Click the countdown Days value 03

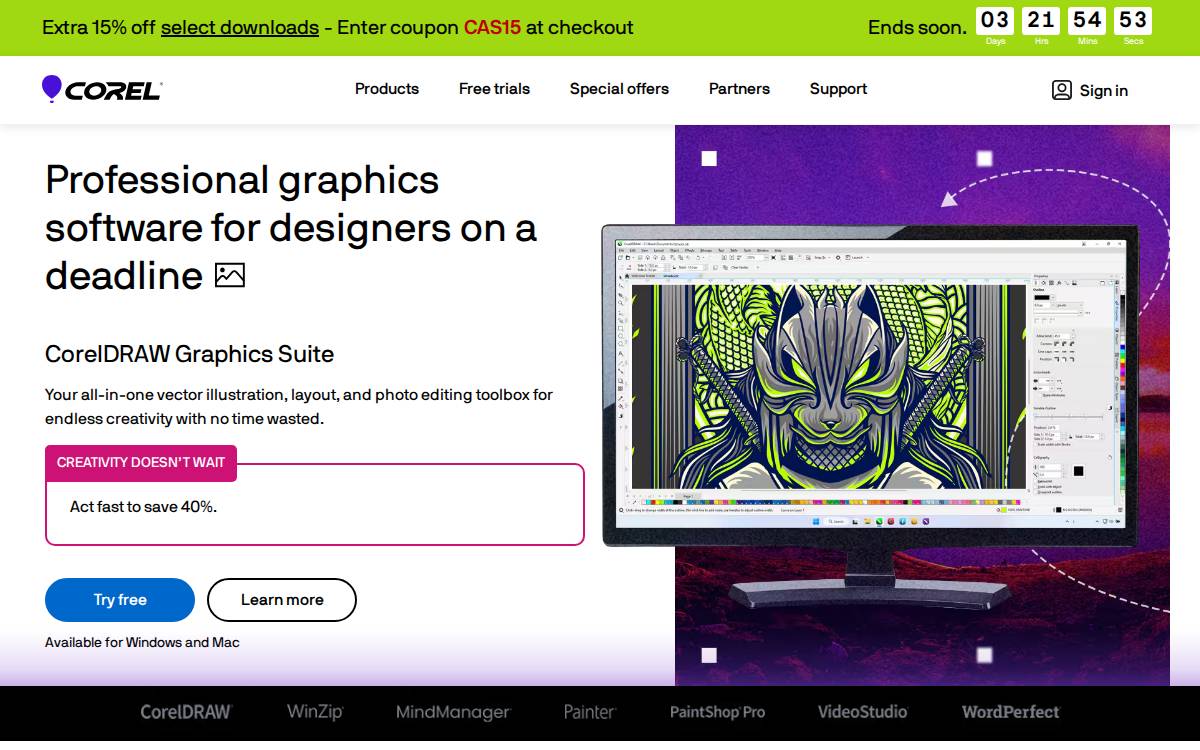coord(995,20)
